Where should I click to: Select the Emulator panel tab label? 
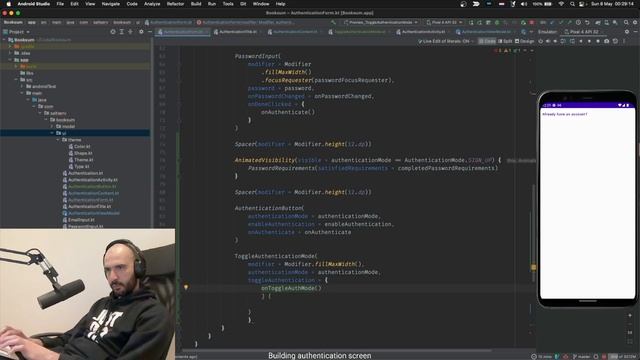[547, 31]
